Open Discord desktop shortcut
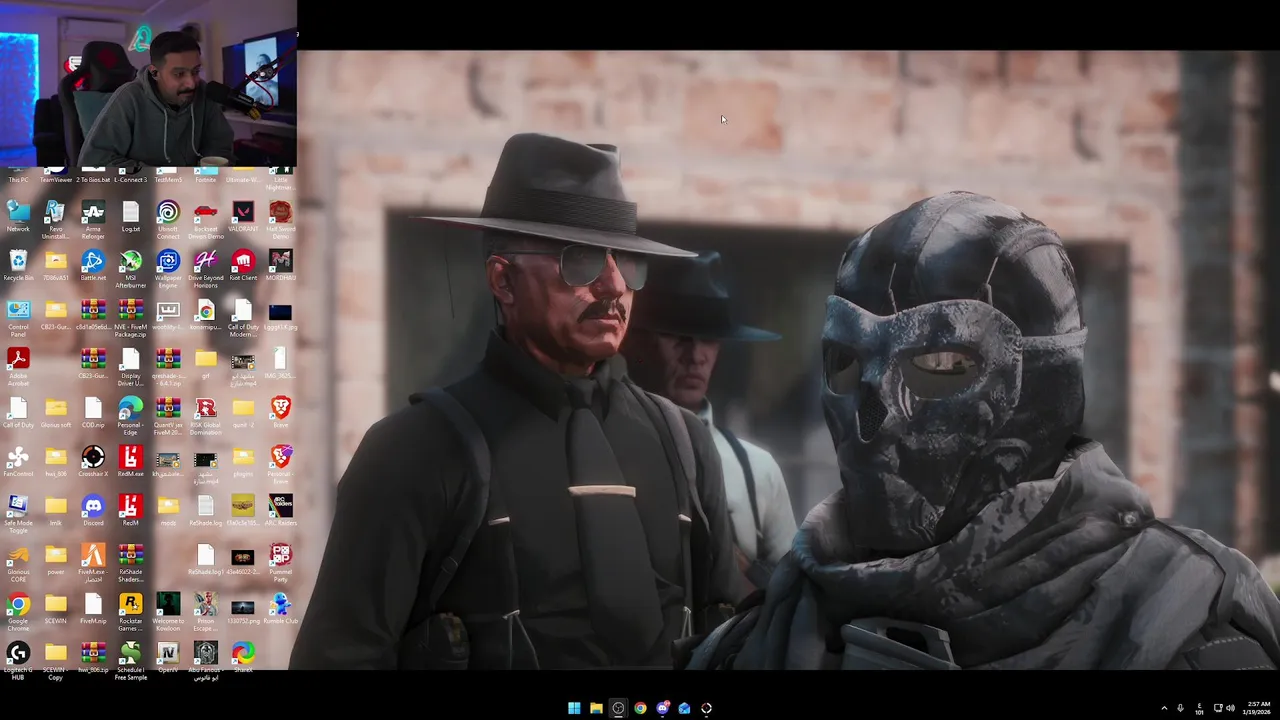This screenshot has height=720, width=1280. tap(93, 511)
